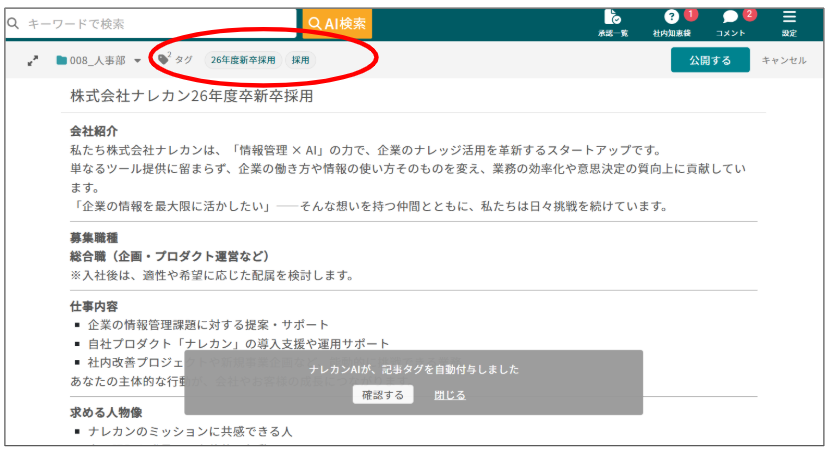
Task: Select the 26年度新卒採用 tag chip
Action: [242, 60]
